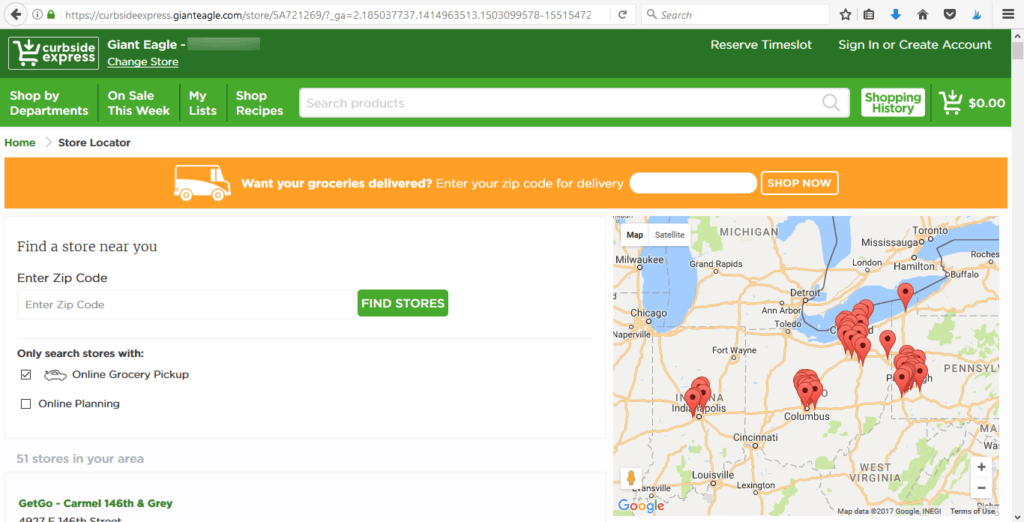This screenshot has width=1024, height=522.
Task: Uncheck the Online Grocery Pickup checkbox
Action: 26,375
